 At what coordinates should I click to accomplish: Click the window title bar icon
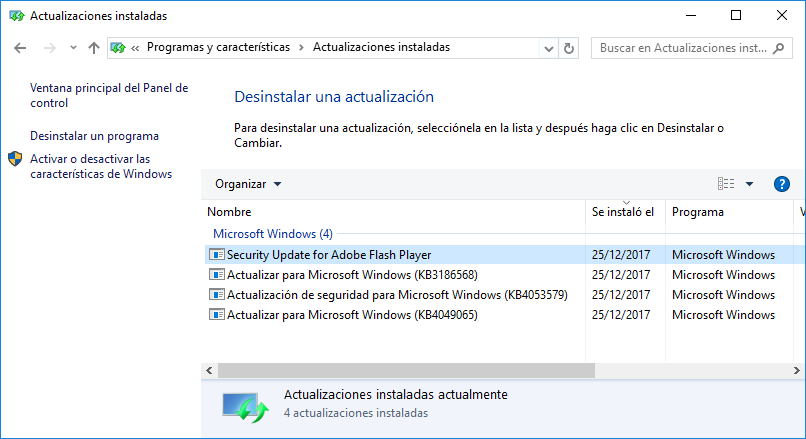[16, 16]
